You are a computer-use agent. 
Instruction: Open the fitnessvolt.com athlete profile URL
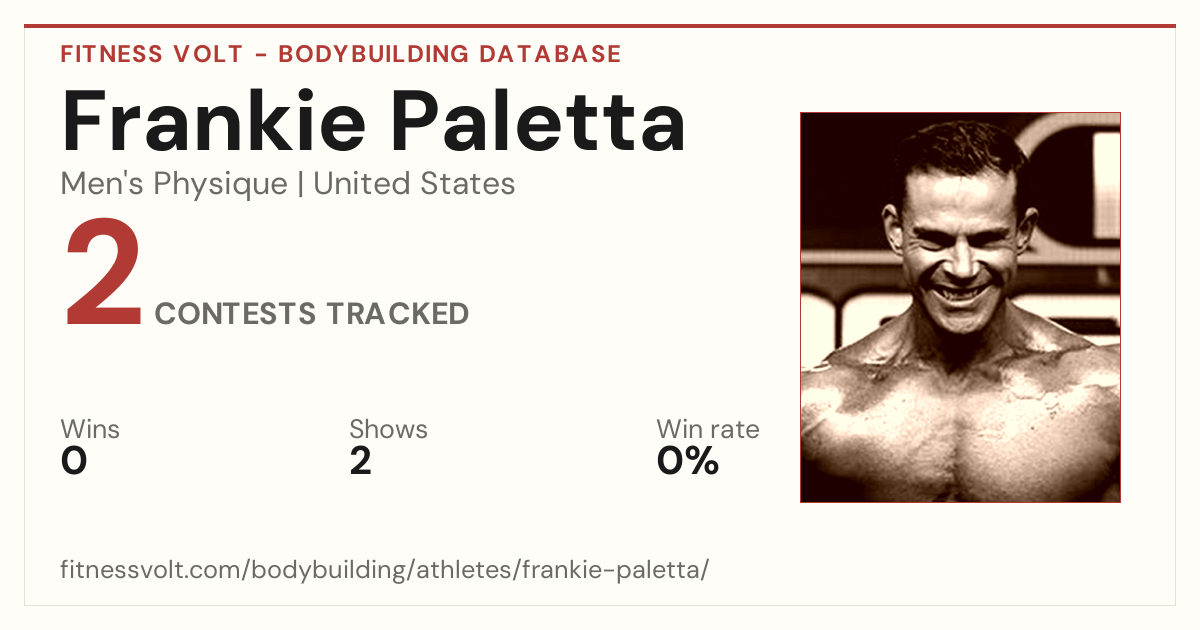point(385,570)
